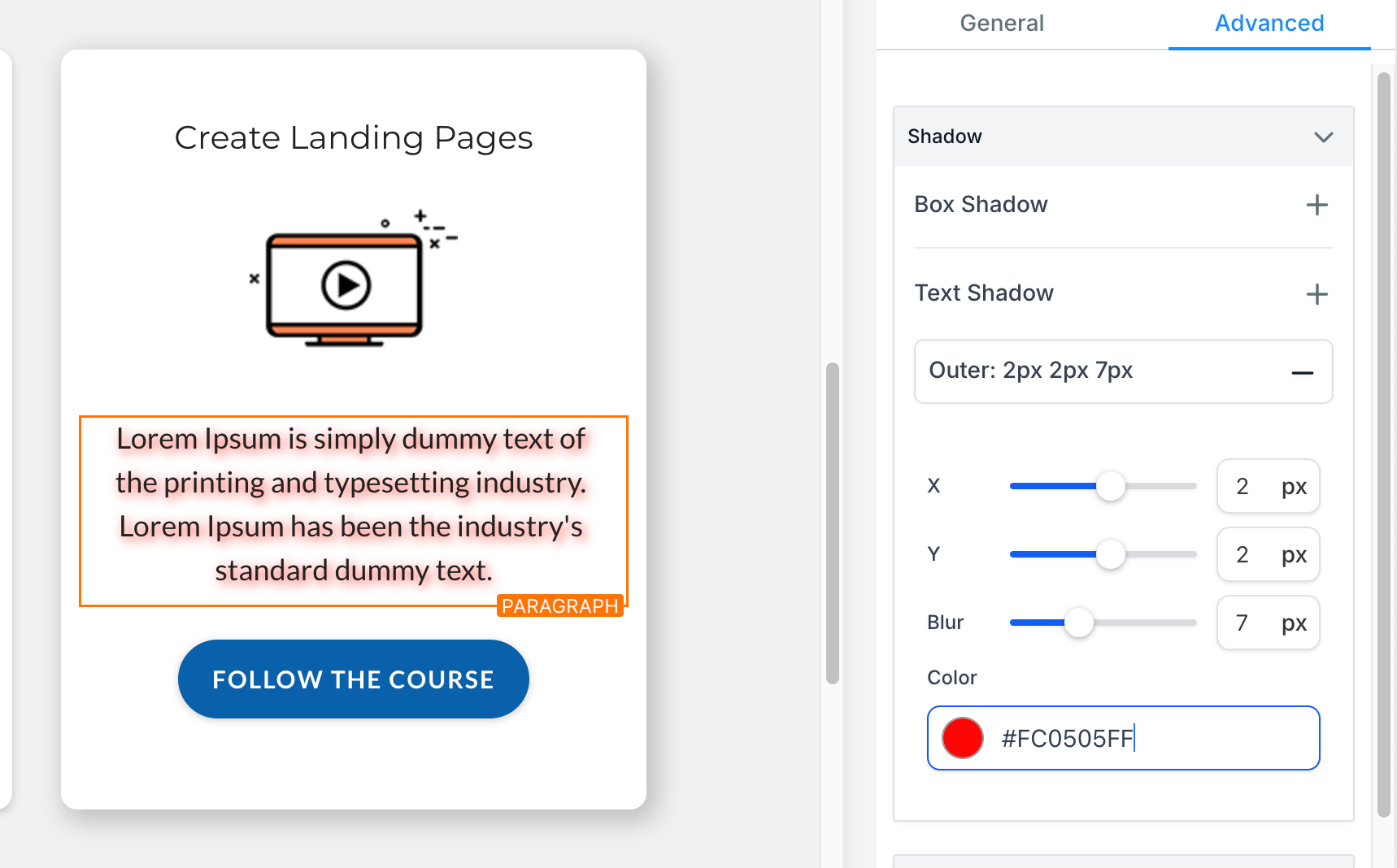Adjust the Y offset slider handle
This screenshot has height=868, width=1397.
tap(1110, 554)
